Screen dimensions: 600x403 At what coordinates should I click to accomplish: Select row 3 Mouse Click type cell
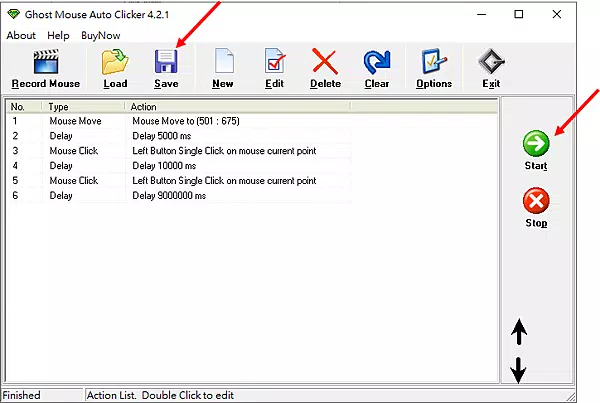coord(74,151)
